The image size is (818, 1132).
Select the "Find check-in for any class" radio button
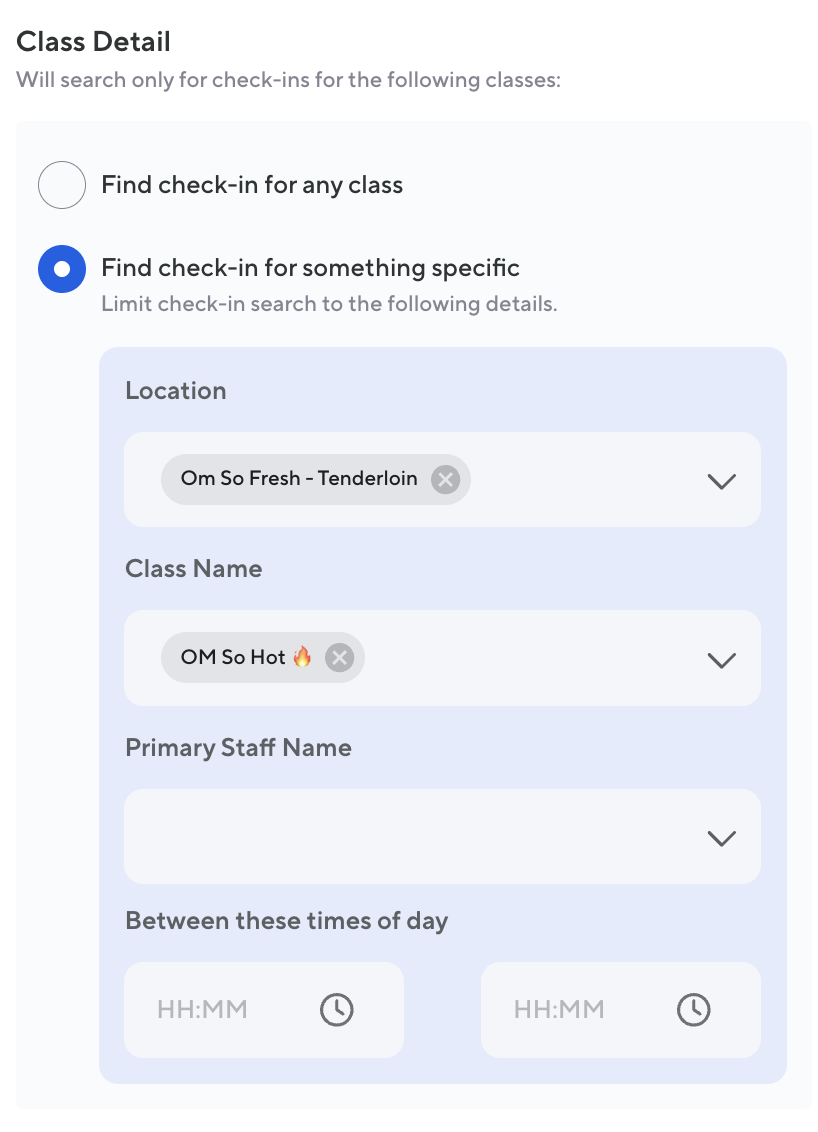point(62,185)
